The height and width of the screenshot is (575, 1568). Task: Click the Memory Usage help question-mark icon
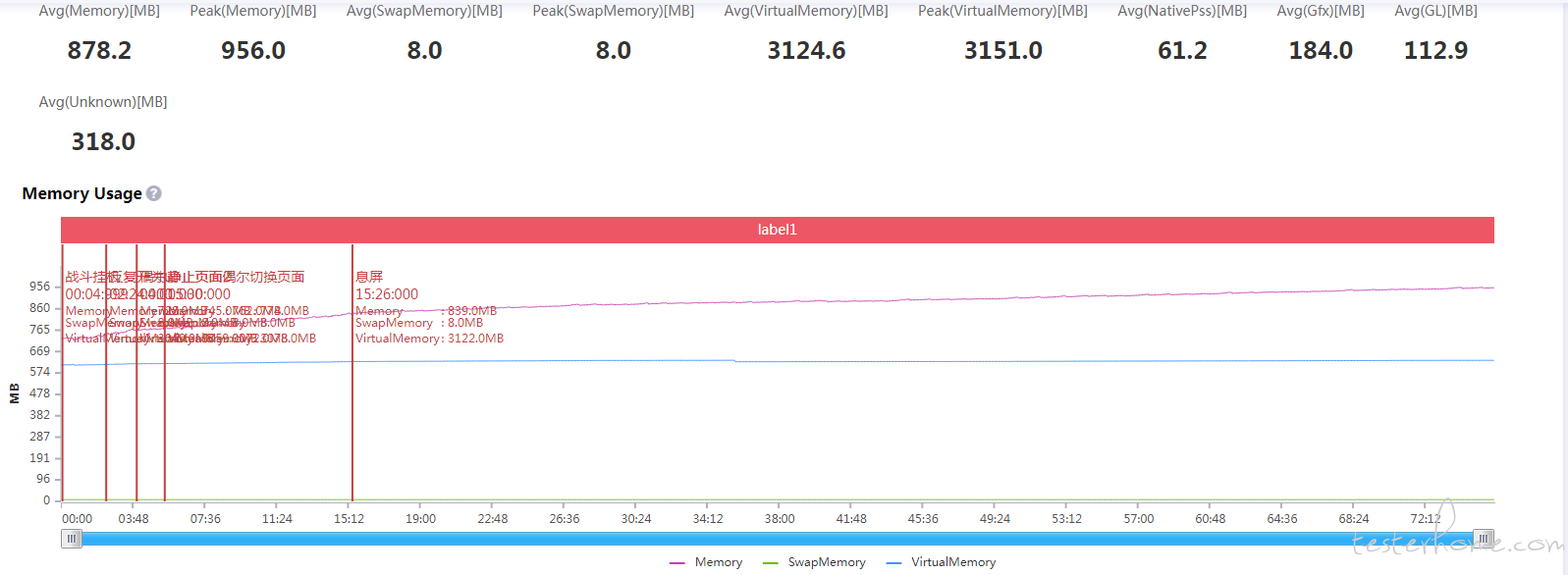click(154, 194)
